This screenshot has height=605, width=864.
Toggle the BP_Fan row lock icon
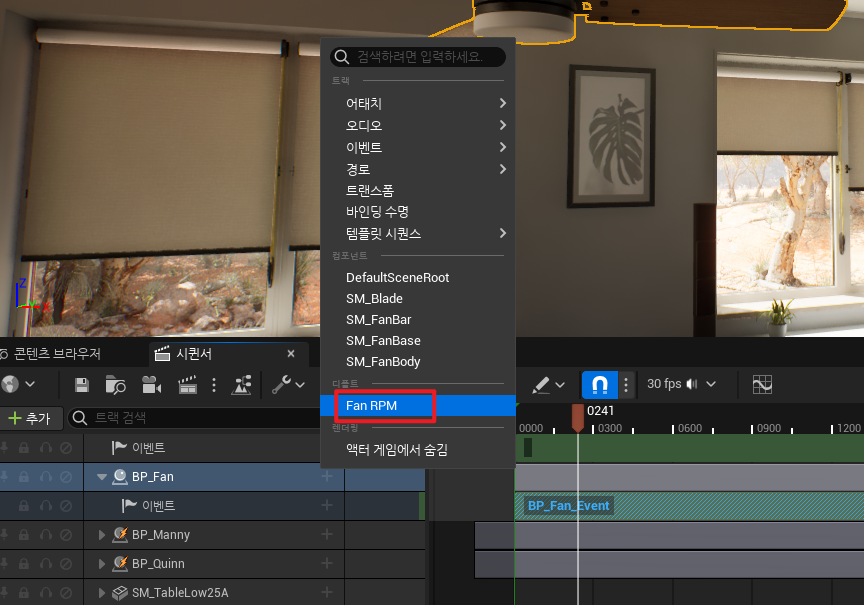coord(24,477)
